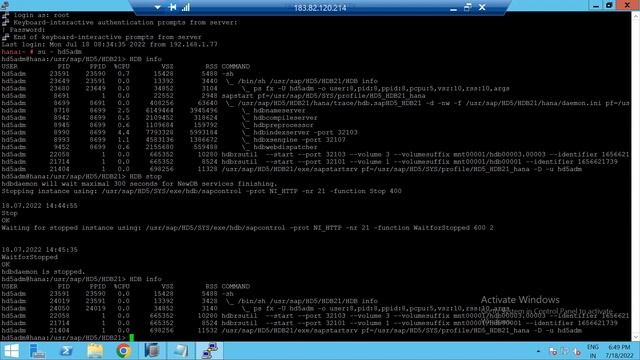
Task: Switch the ENG IN input language
Action: tap(593, 351)
